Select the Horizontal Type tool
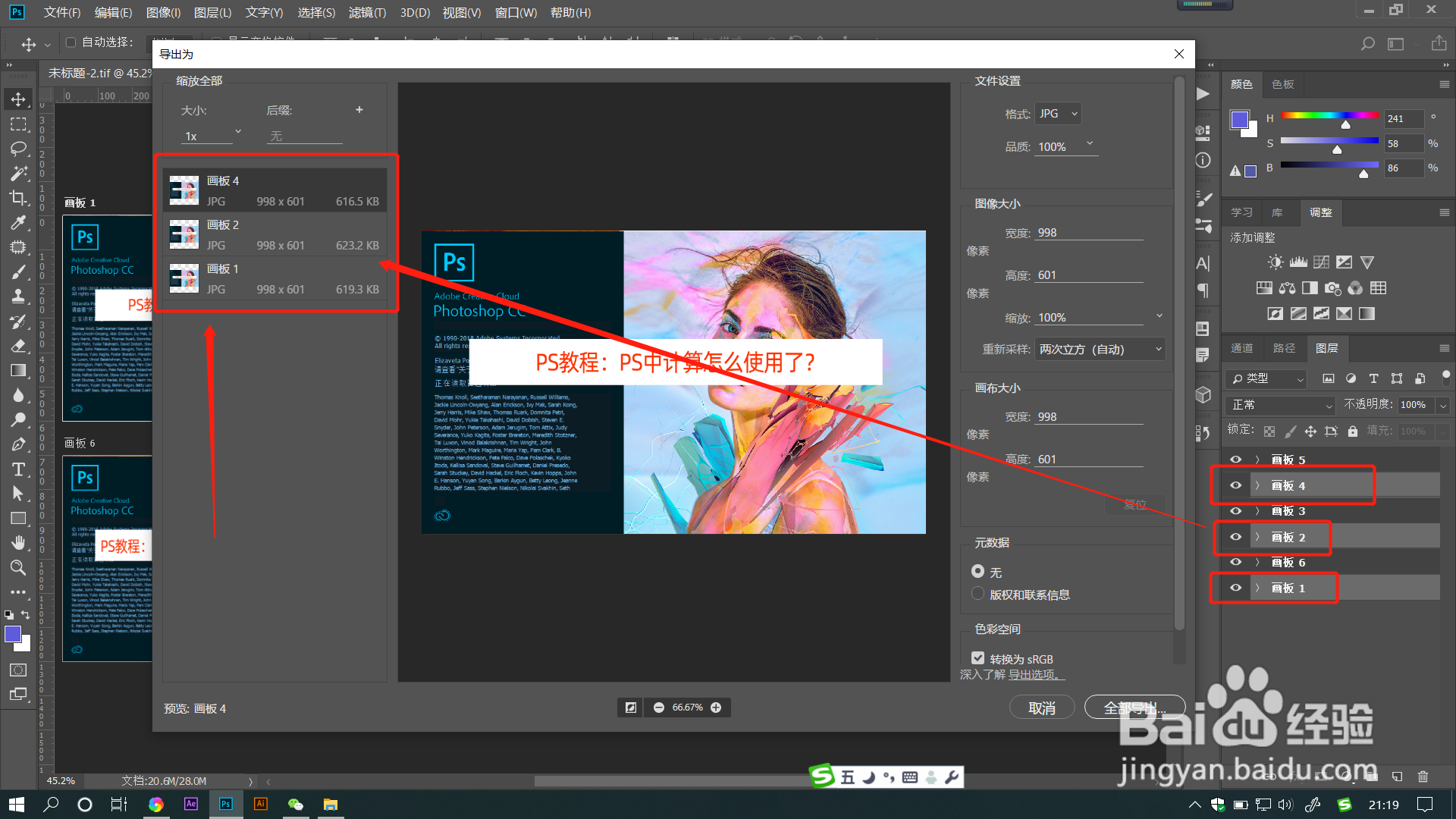 18,469
